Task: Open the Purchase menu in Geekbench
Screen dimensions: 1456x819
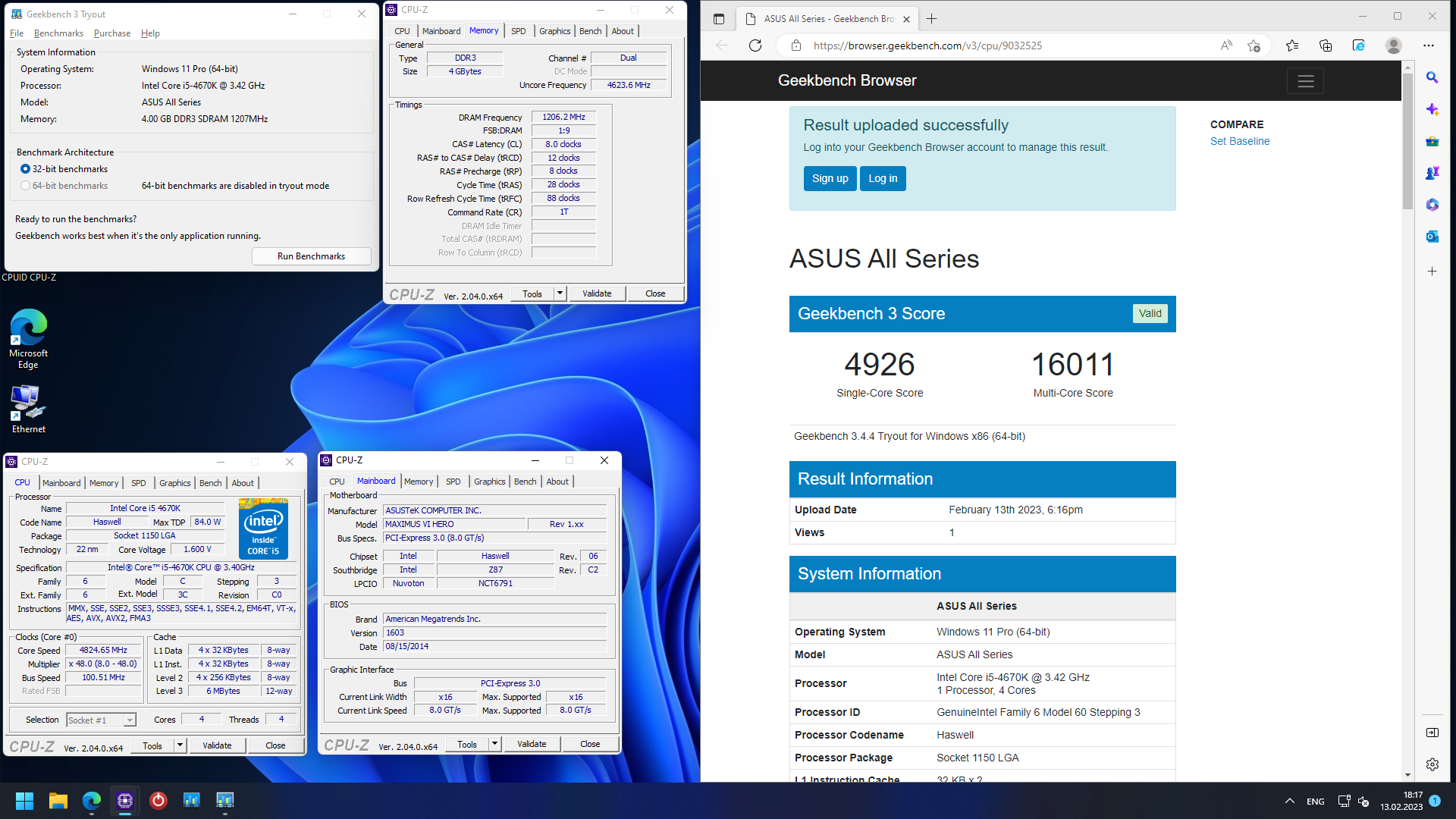Action: 112,33
